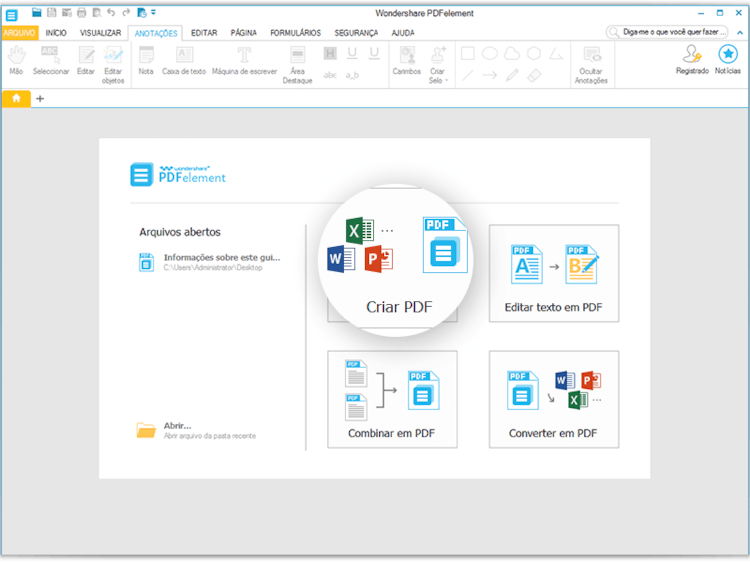Screen dimensions: 750x563
Task: Click the Highlight H icon
Action: (x=330, y=53)
